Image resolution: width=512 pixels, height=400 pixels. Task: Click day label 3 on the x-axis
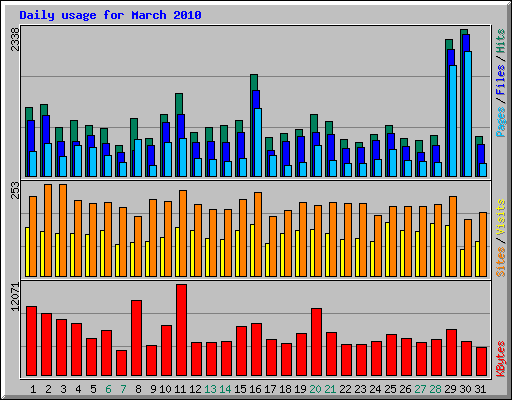pos(63,389)
